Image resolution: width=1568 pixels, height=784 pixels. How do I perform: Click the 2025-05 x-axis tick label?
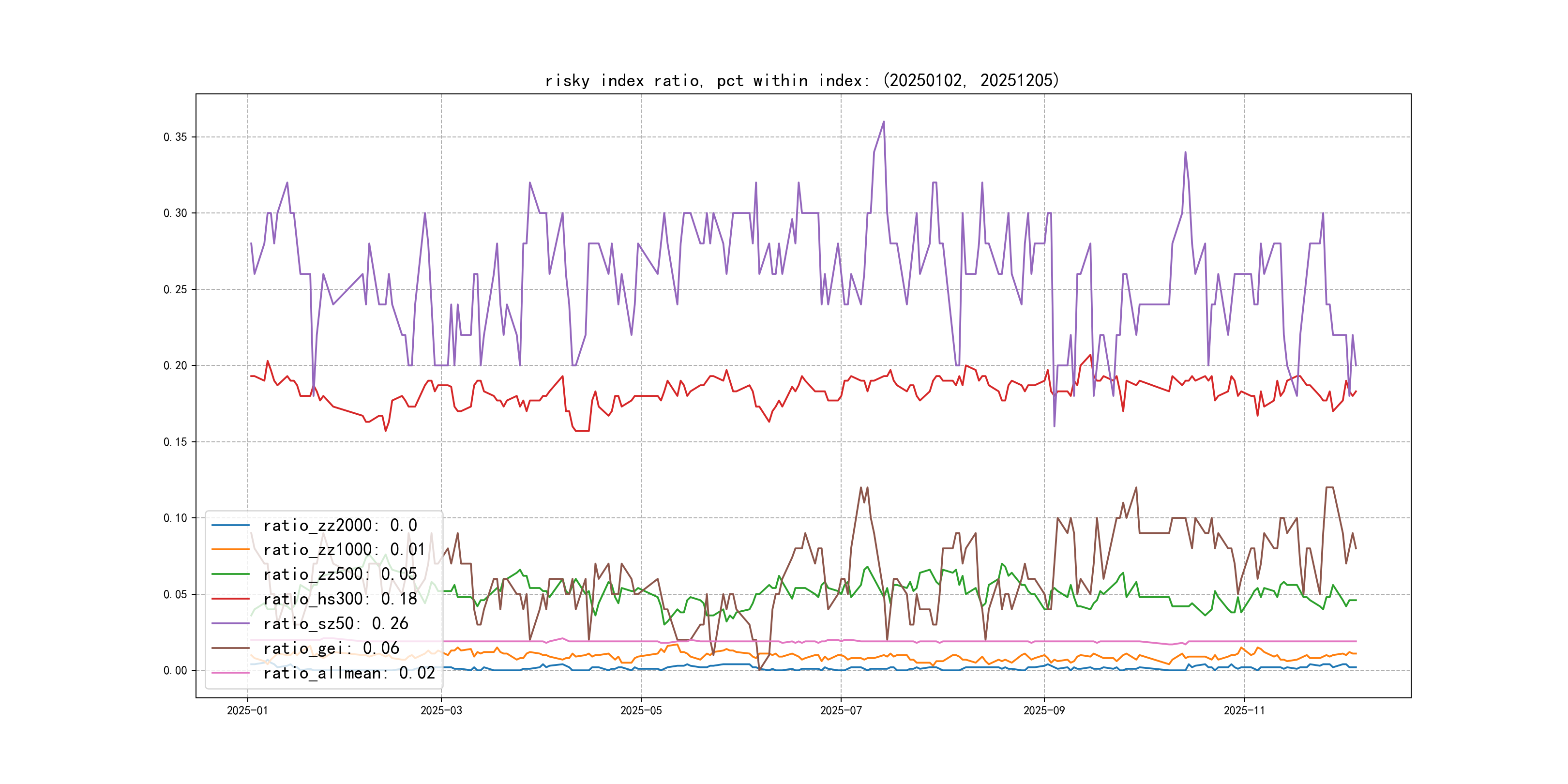pyautogui.click(x=640, y=710)
